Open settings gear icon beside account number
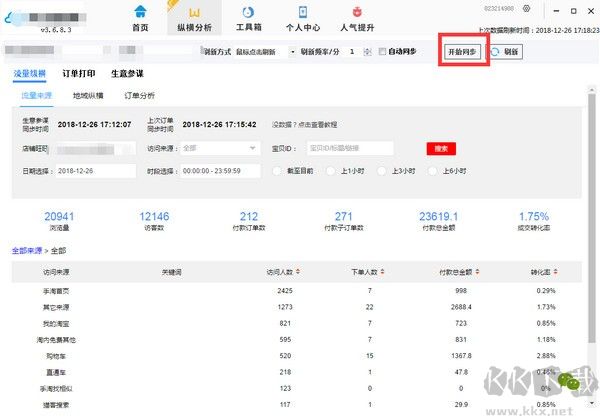Screen dimensions: 600x418 tap(527, 8)
